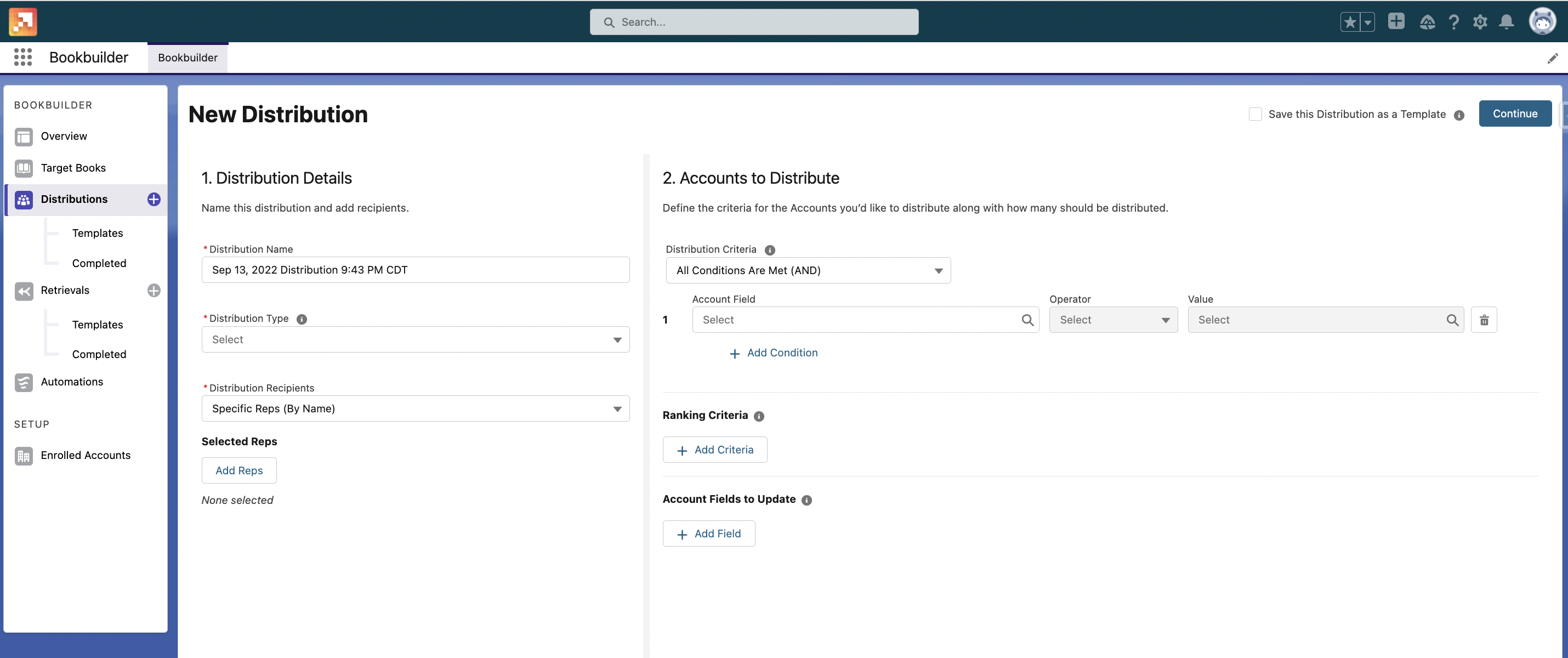Click the Add Reps button
This screenshot has height=658, width=1568.
[x=238, y=471]
